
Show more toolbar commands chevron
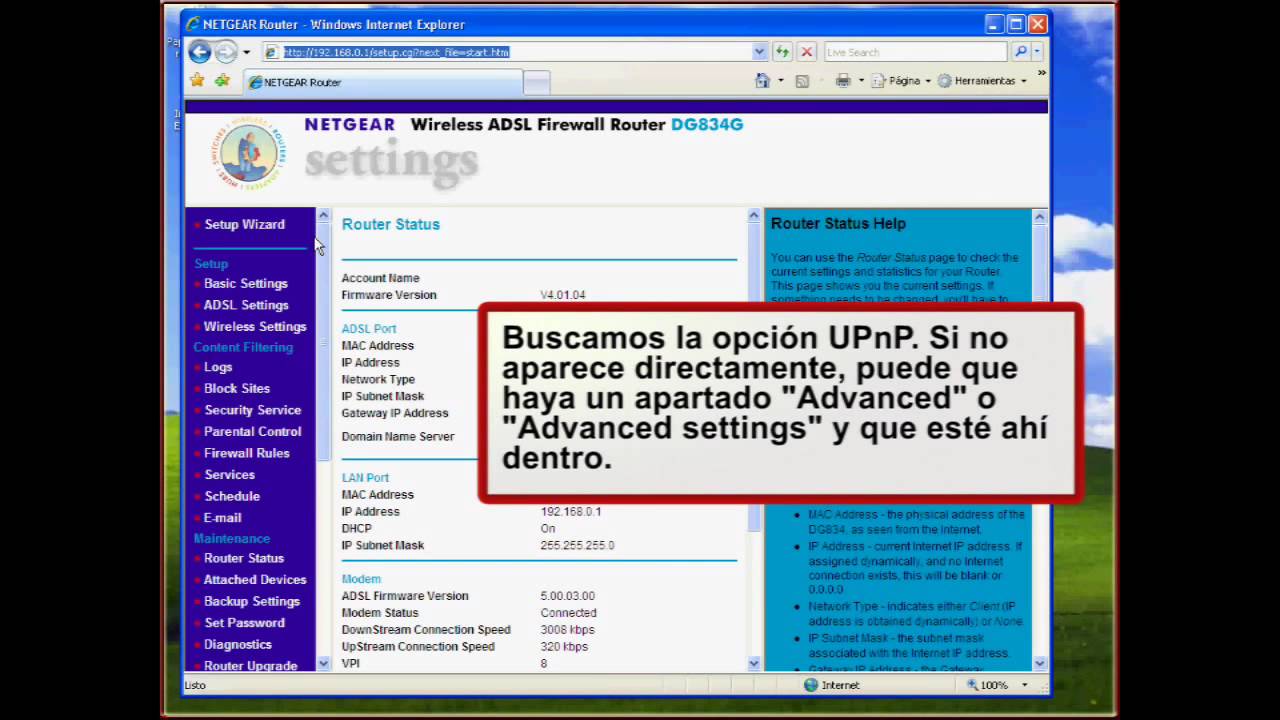(1041, 74)
